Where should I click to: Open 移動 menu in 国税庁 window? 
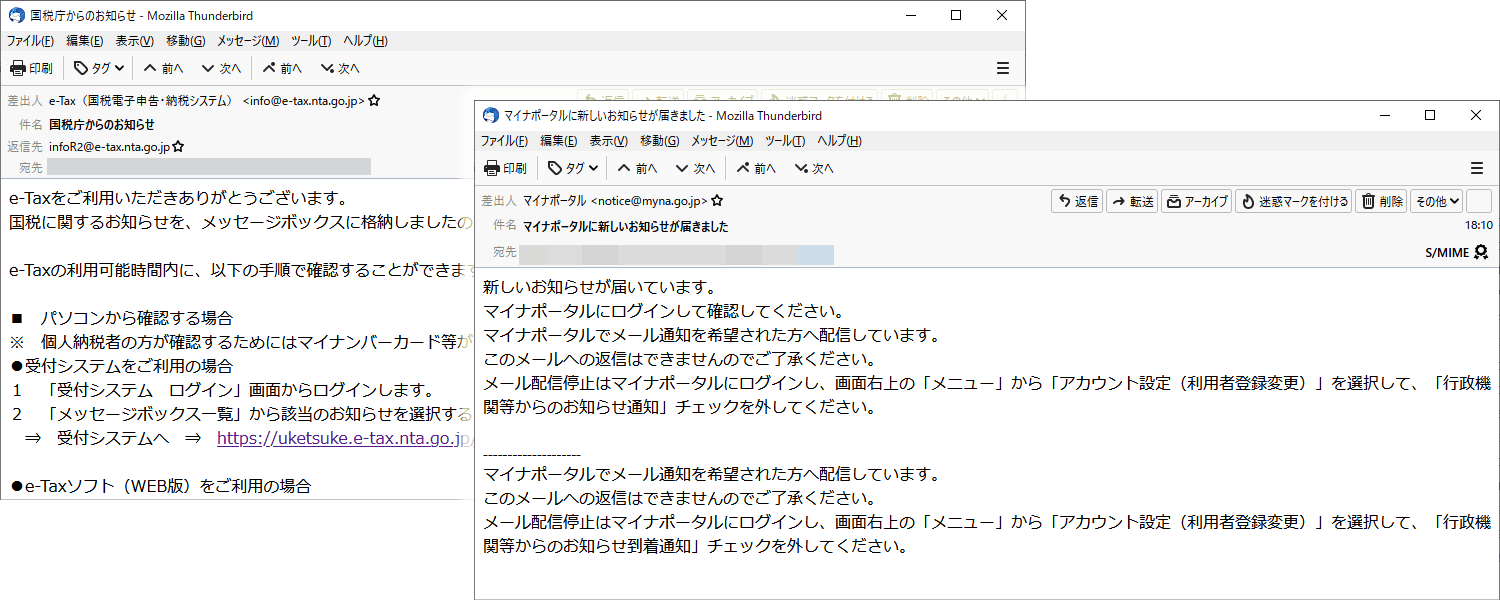[185, 41]
